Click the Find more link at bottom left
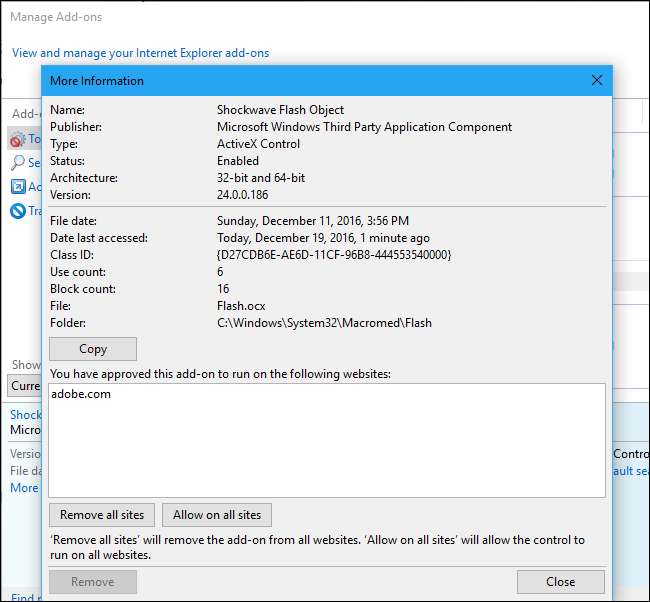 (x=26, y=597)
